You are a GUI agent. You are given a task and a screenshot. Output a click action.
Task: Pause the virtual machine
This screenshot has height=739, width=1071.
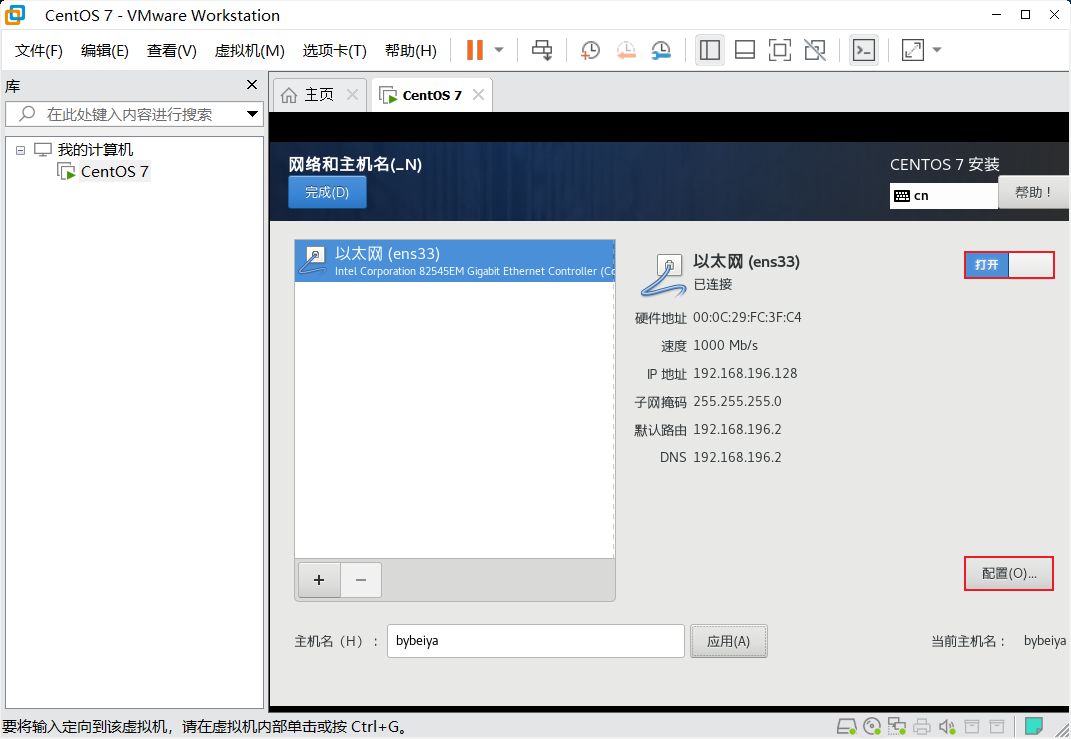[475, 50]
